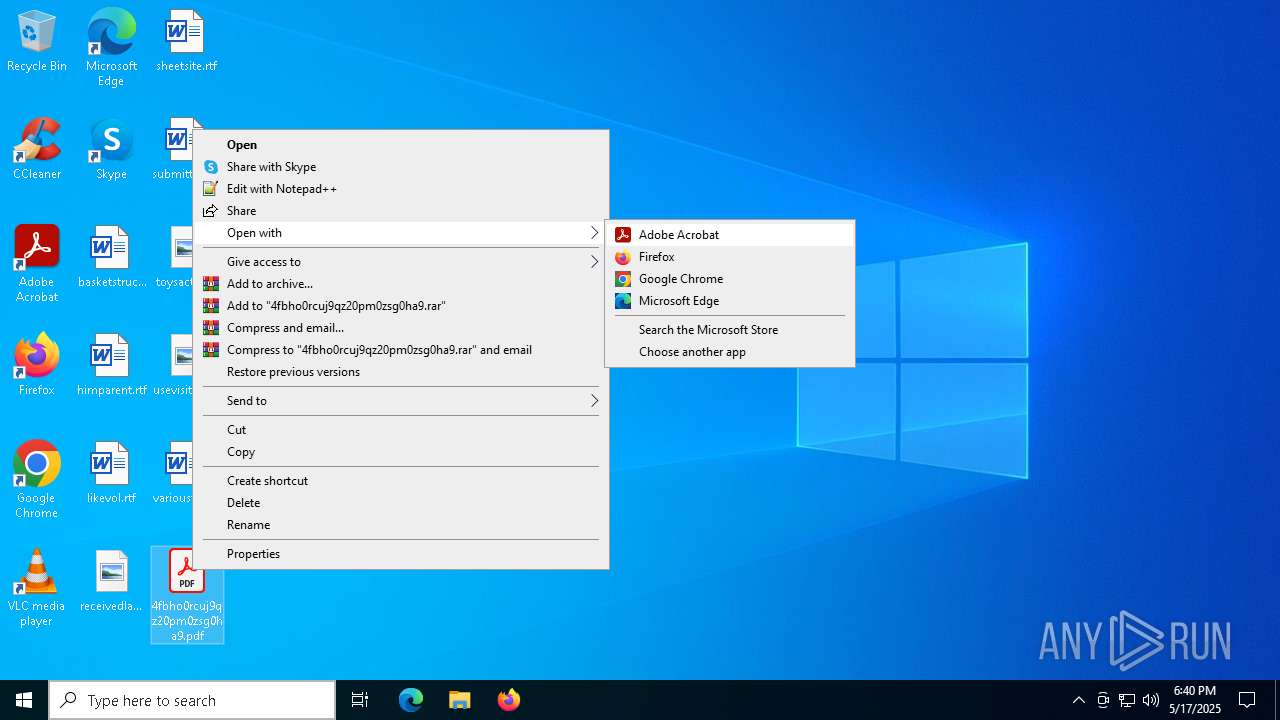Launch Firefox from the taskbar
Image resolution: width=1280 pixels, height=720 pixels.
pyautogui.click(x=508, y=700)
